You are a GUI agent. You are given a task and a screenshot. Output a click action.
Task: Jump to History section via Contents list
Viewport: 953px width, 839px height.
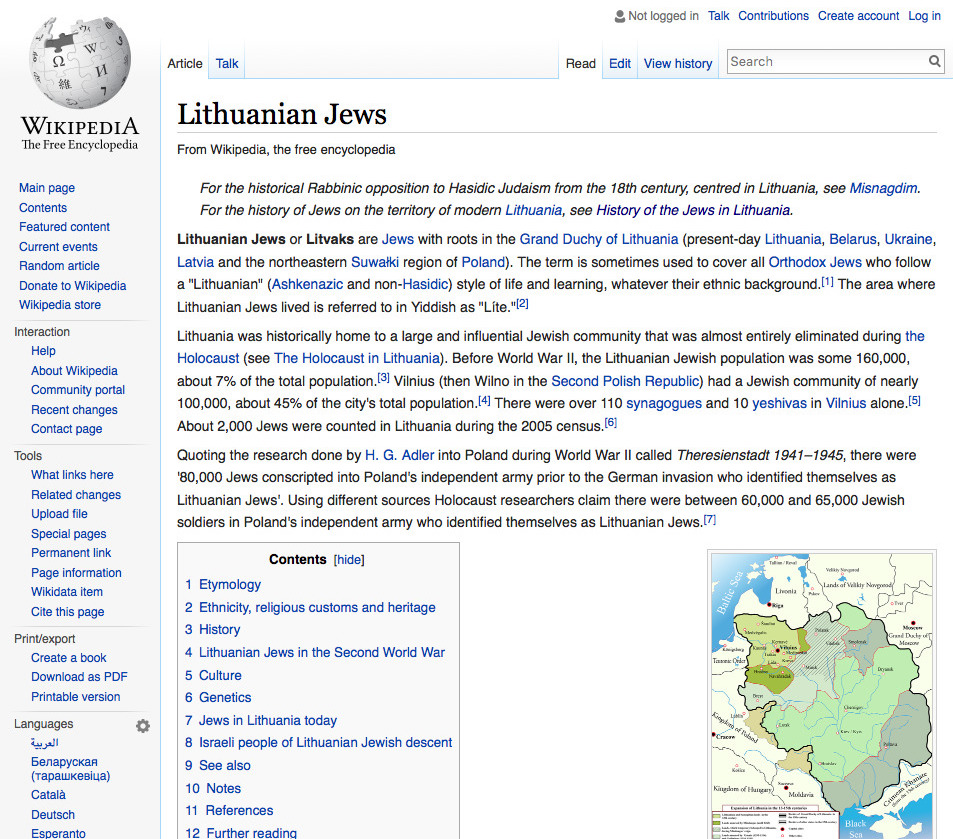[219, 630]
